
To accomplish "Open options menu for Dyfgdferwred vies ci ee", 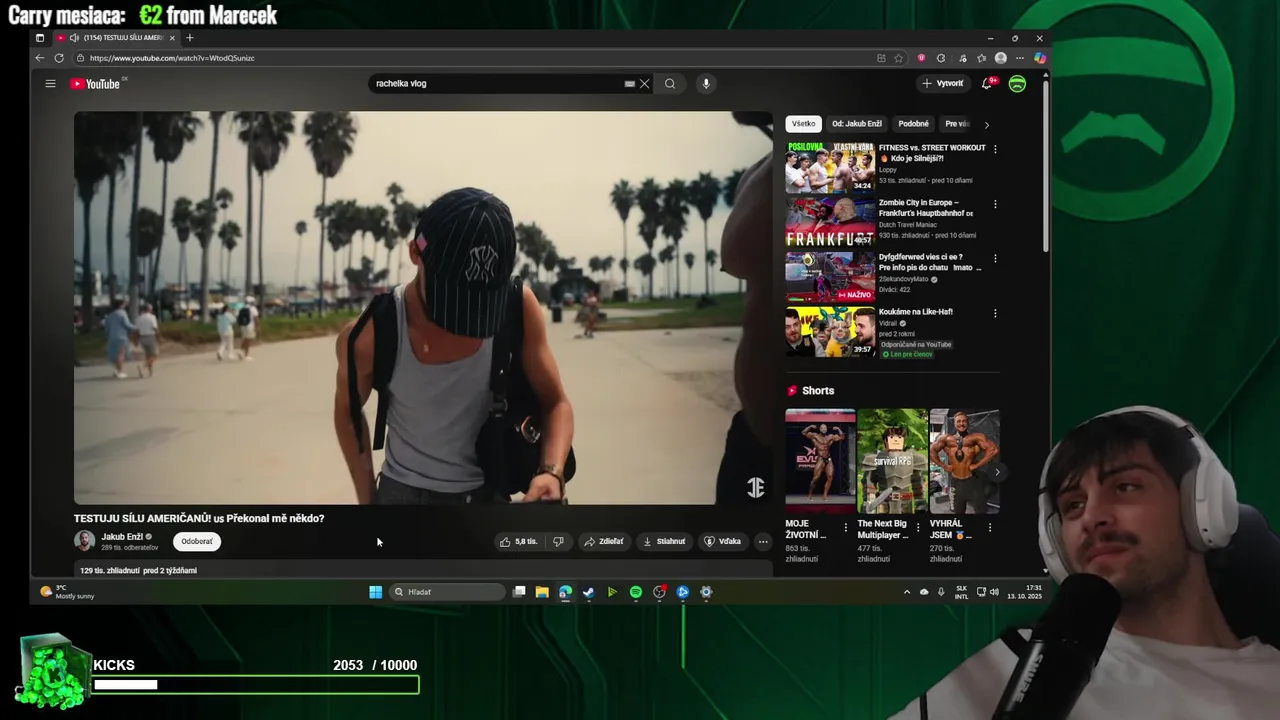I will pos(995,258).
